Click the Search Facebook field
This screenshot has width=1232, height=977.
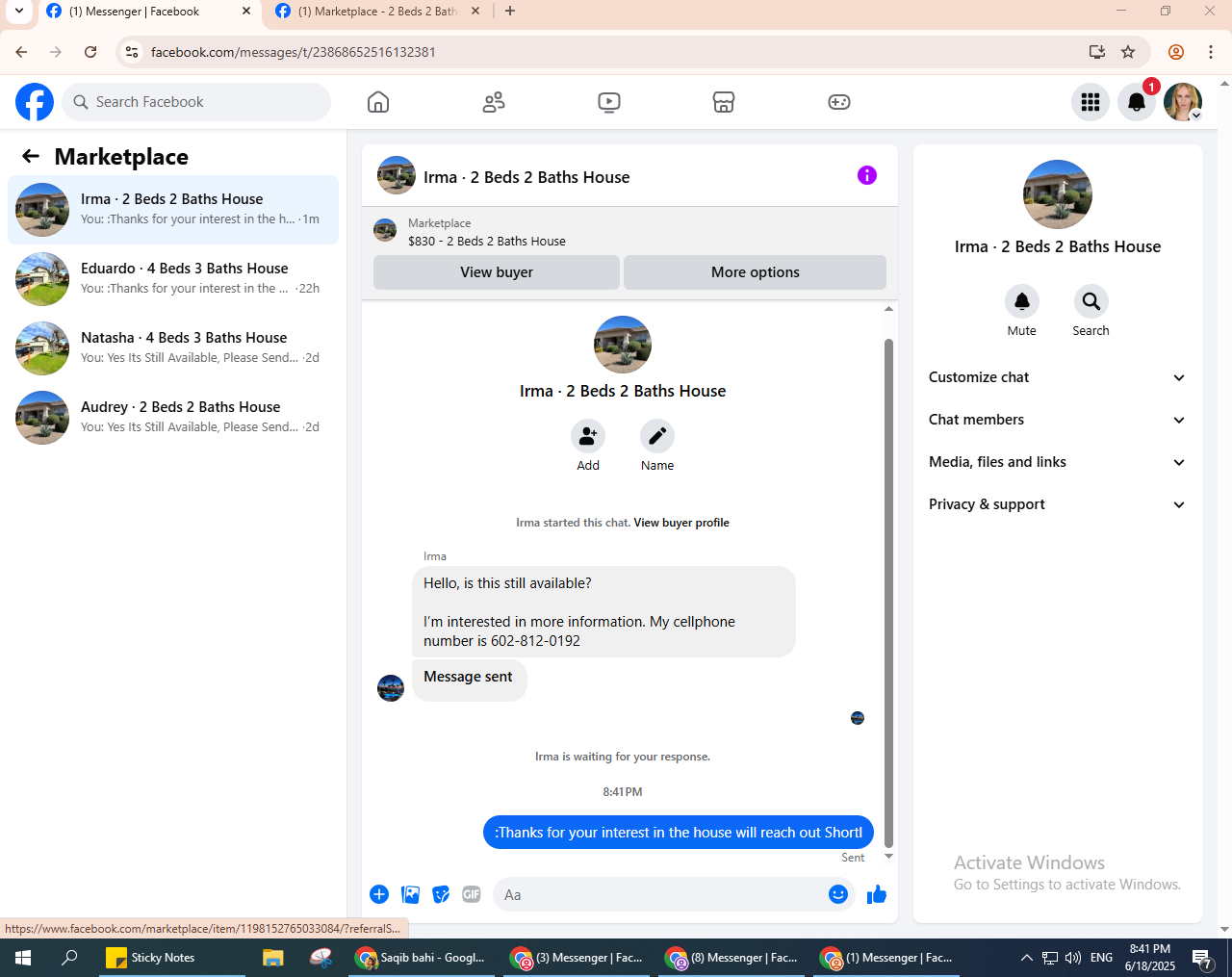pyautogui.click(x=196, y=102)
